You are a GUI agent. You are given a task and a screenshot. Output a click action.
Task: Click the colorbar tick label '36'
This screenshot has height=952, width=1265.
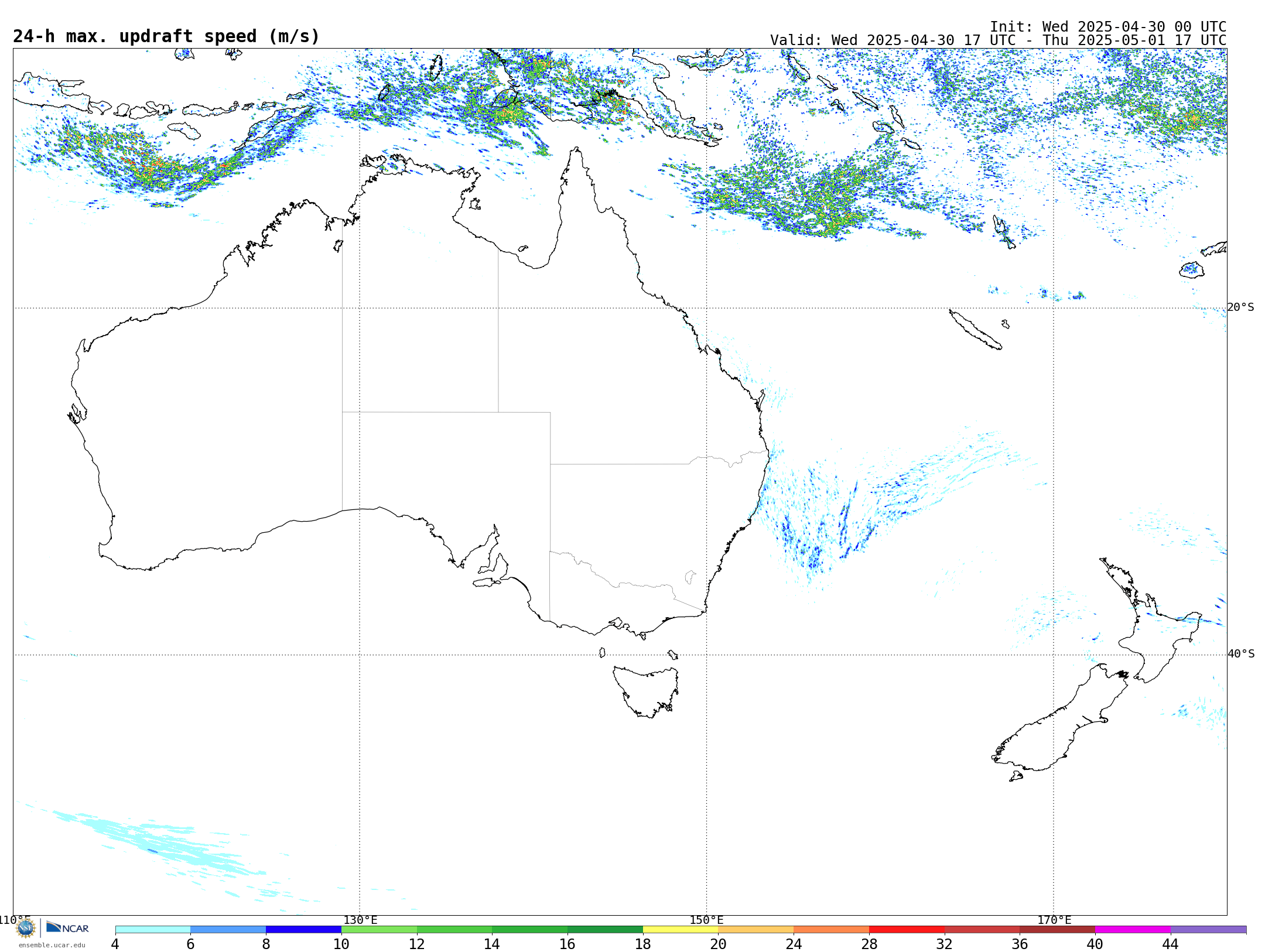[x=1020, y=944]
